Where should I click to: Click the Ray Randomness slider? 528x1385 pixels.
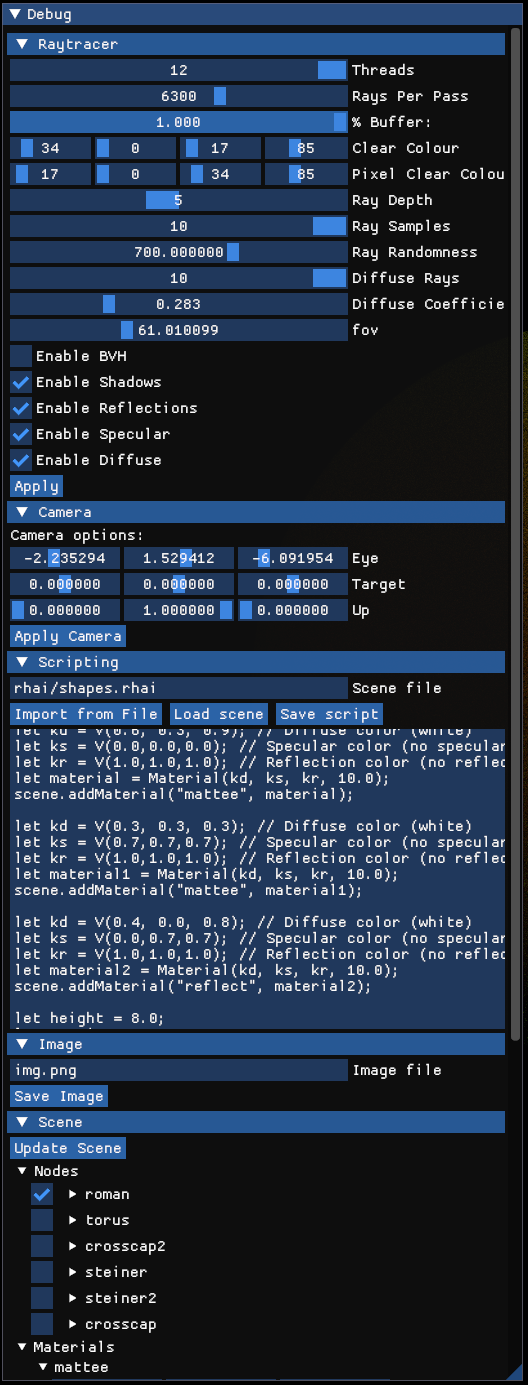(178, 252)
